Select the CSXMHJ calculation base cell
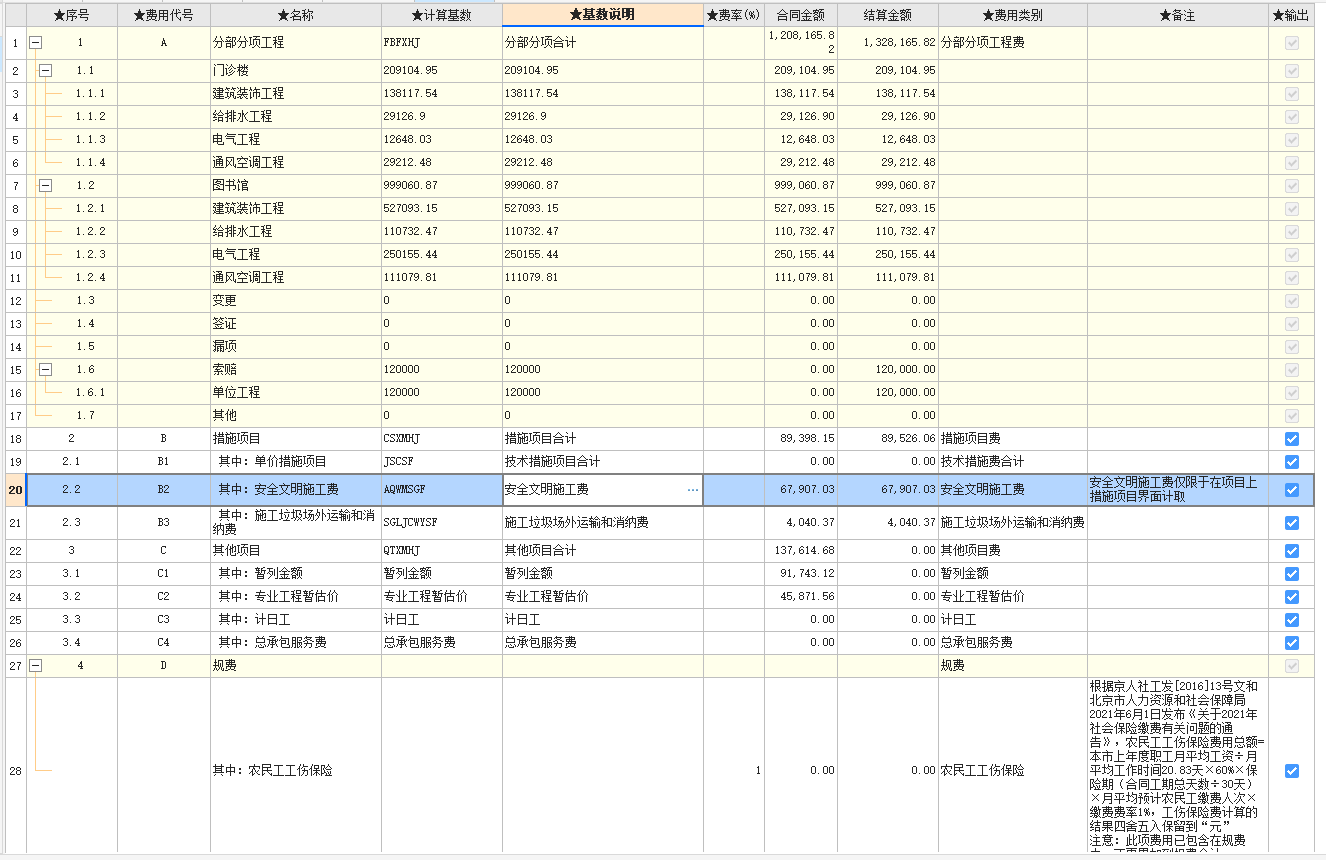Viewport: 1326px width, 860px height. (x=442, y=439)
